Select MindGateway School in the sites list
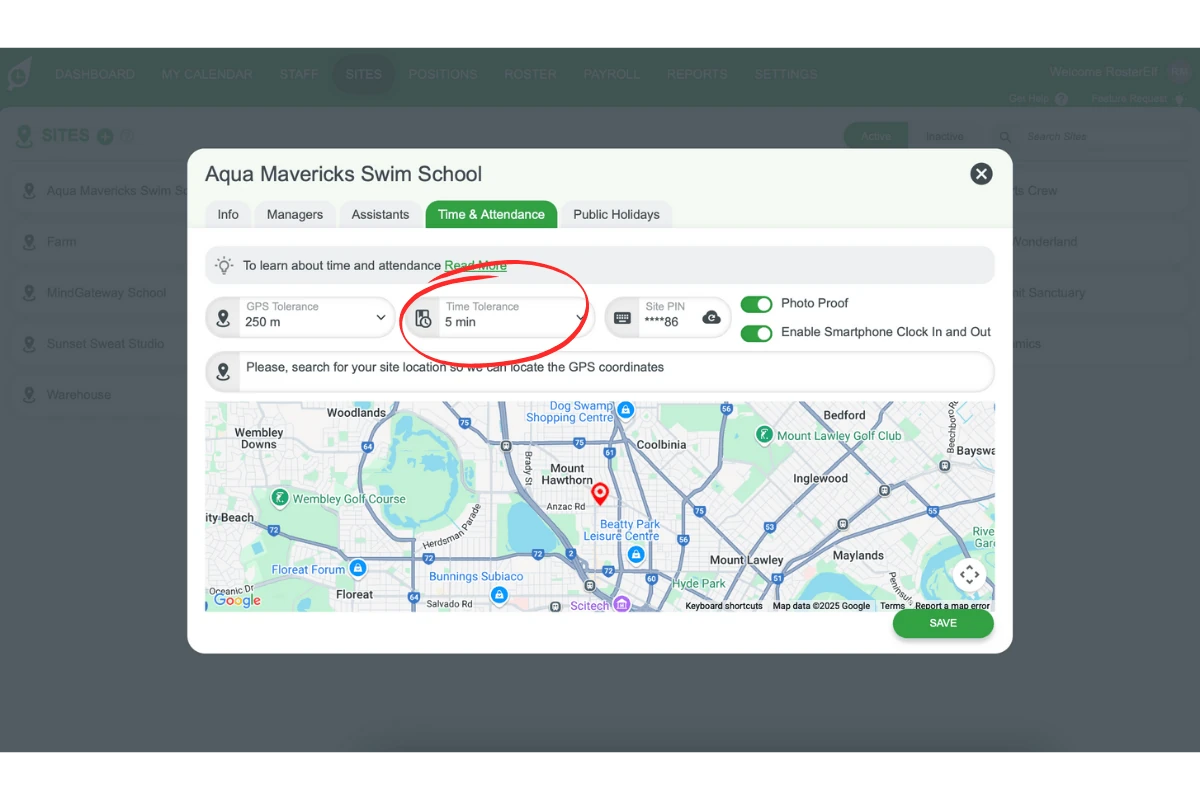1200x800 pixels. pos(106,293)
